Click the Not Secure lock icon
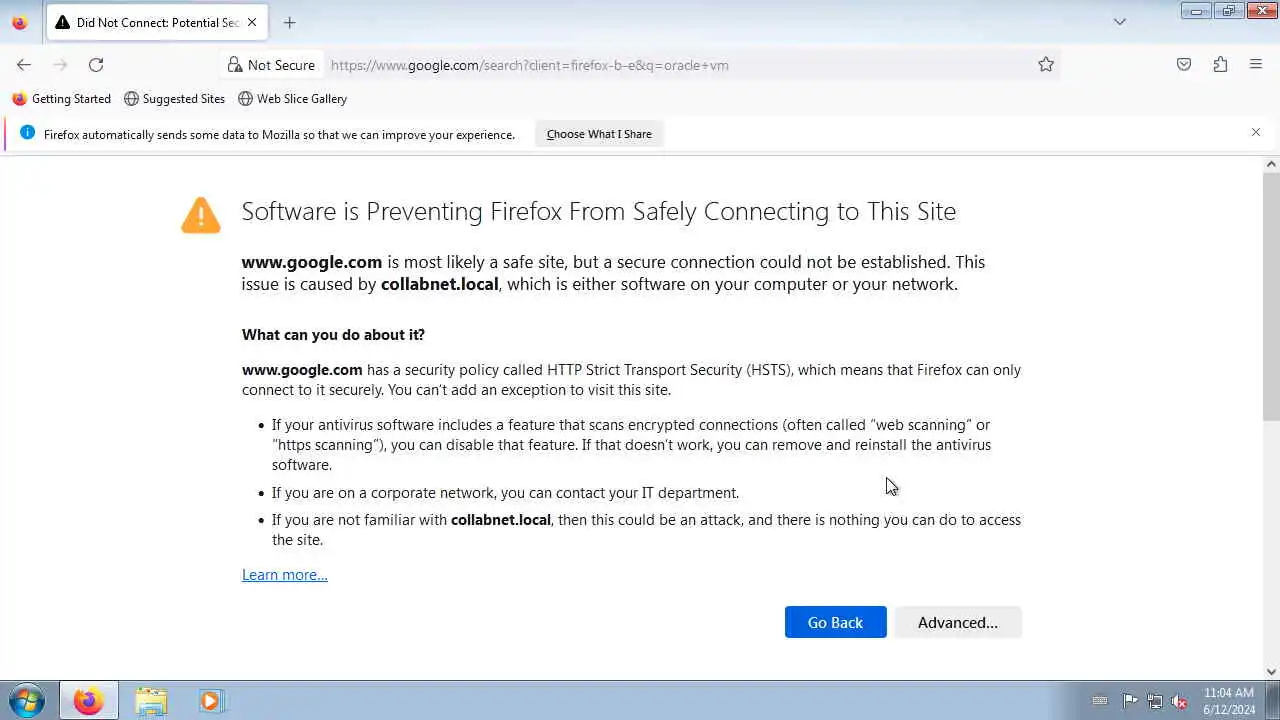The height and width of the screenshot is (720, 1280). [x=235, y=65]
